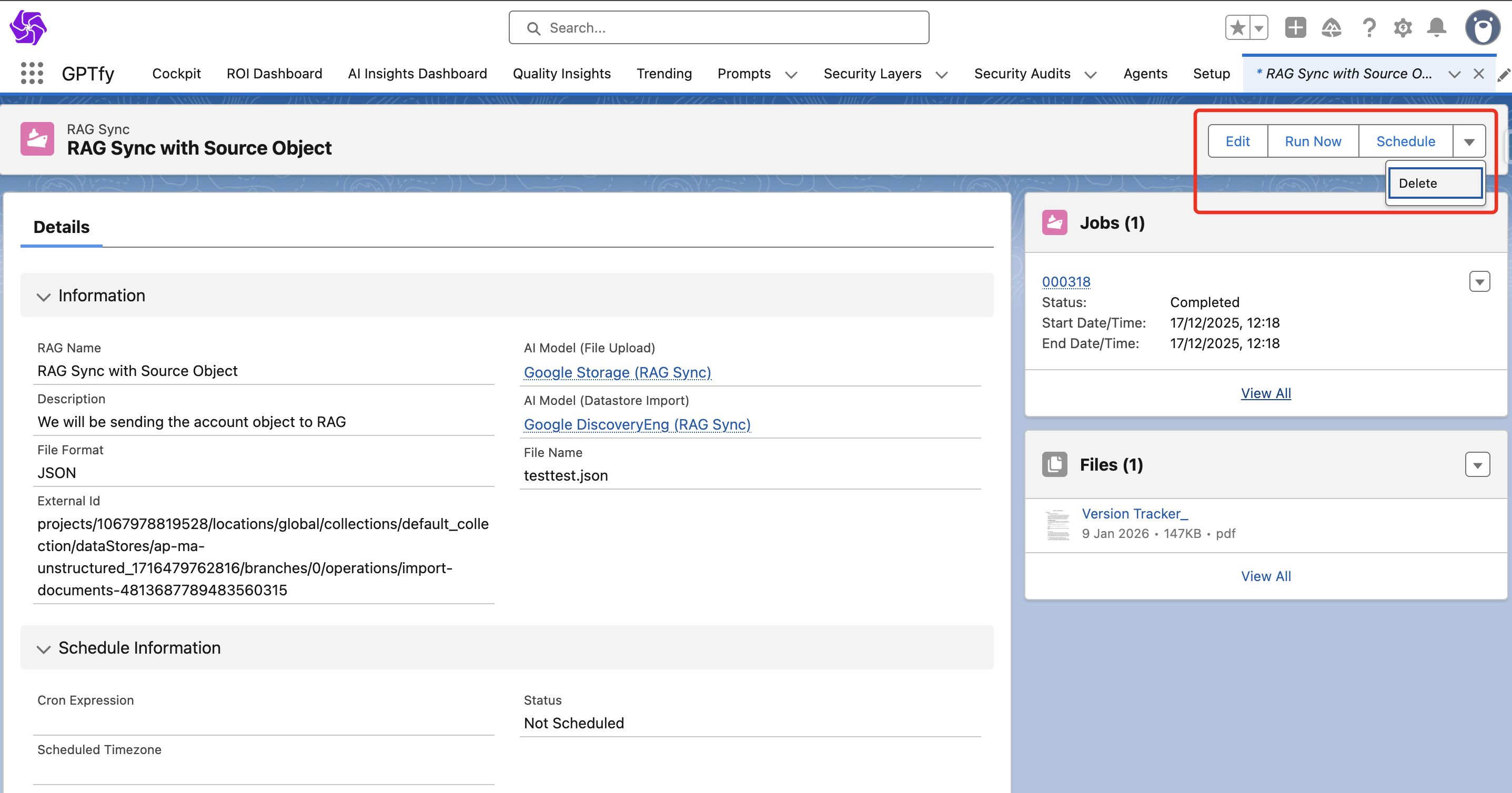Switch to the Cockpit tab
This screenshot has height=793, width=1512.
pos(176,73)
